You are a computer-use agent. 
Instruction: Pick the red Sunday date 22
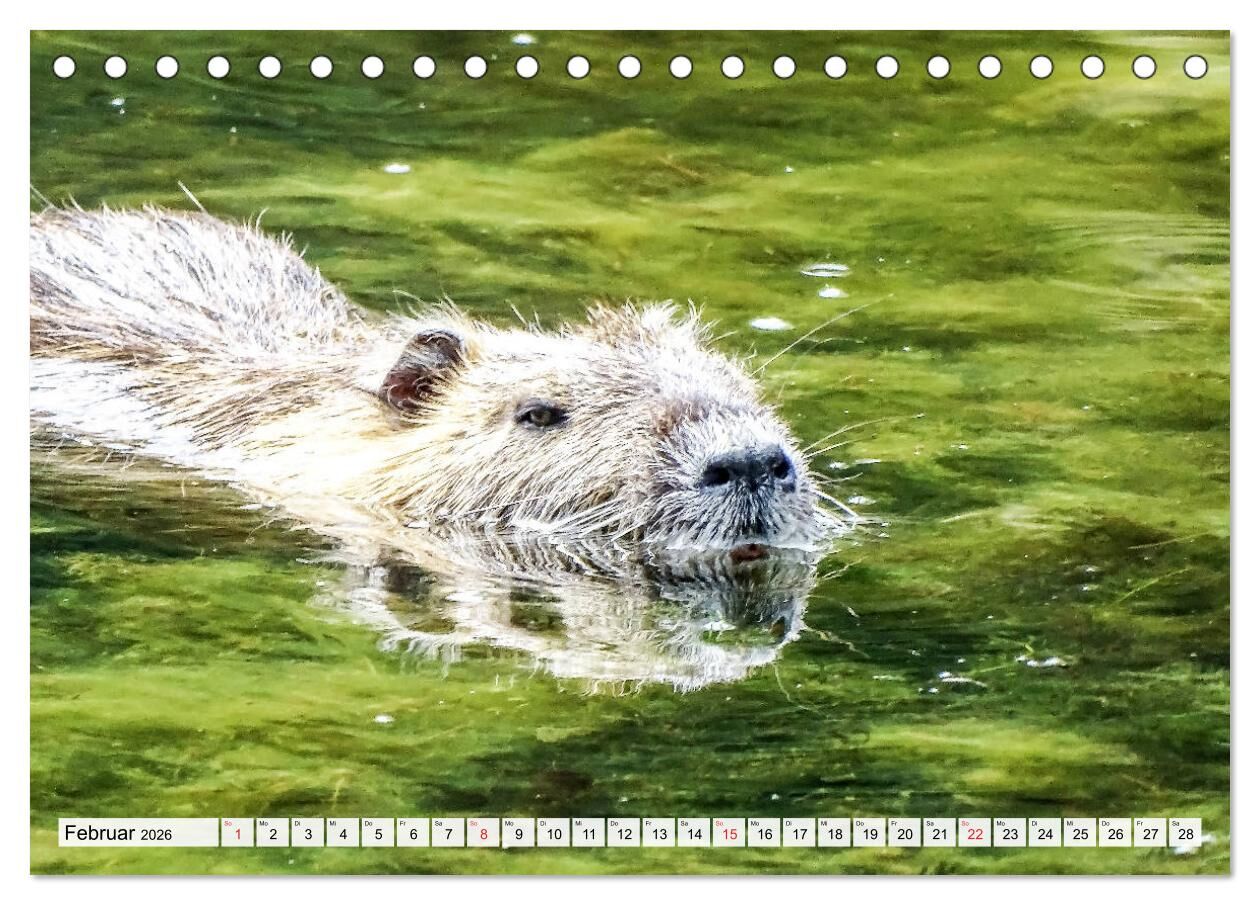pyautogui.click(x=974, y=833)
